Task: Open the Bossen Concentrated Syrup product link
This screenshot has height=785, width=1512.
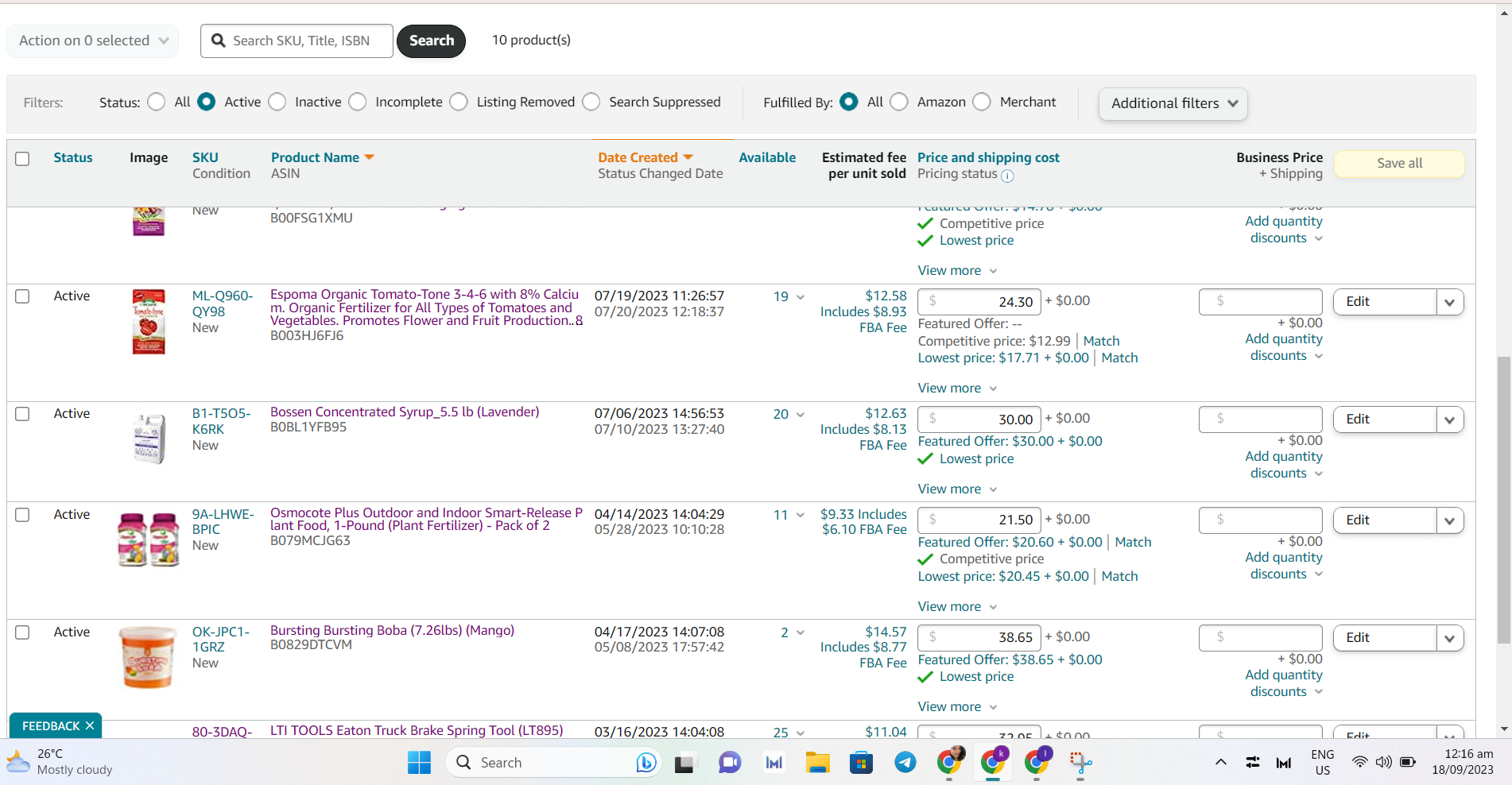Action: click(x=405, y=412)
